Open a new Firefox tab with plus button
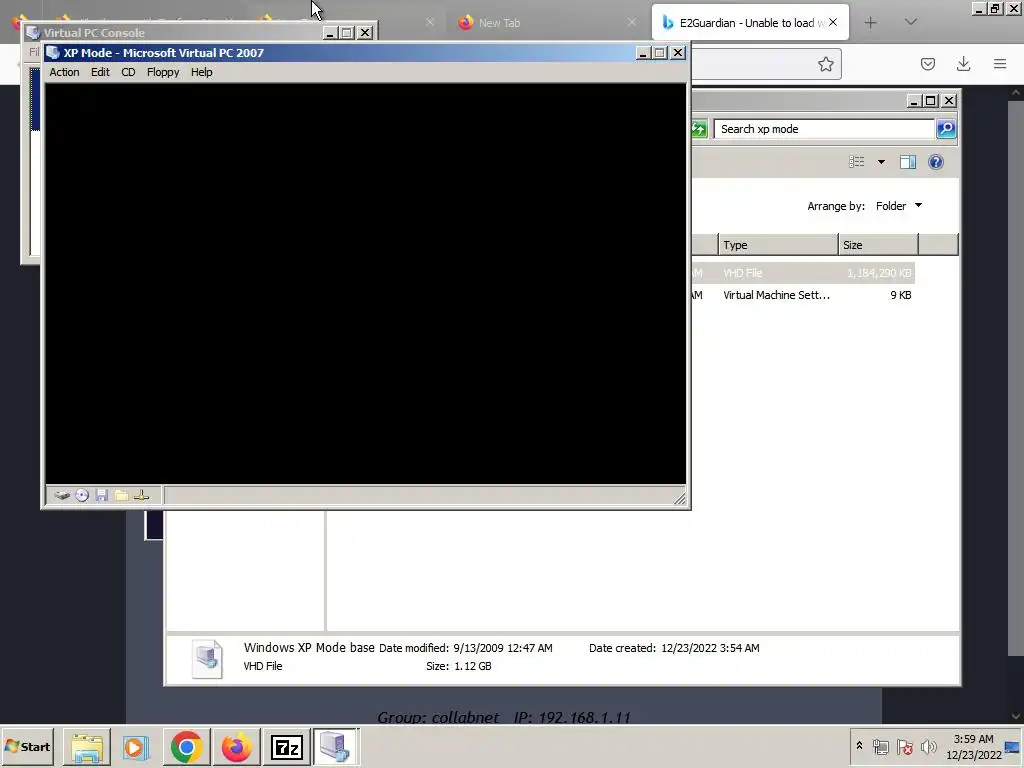Viewport: 1024px width, 768px height. point(871,23)
